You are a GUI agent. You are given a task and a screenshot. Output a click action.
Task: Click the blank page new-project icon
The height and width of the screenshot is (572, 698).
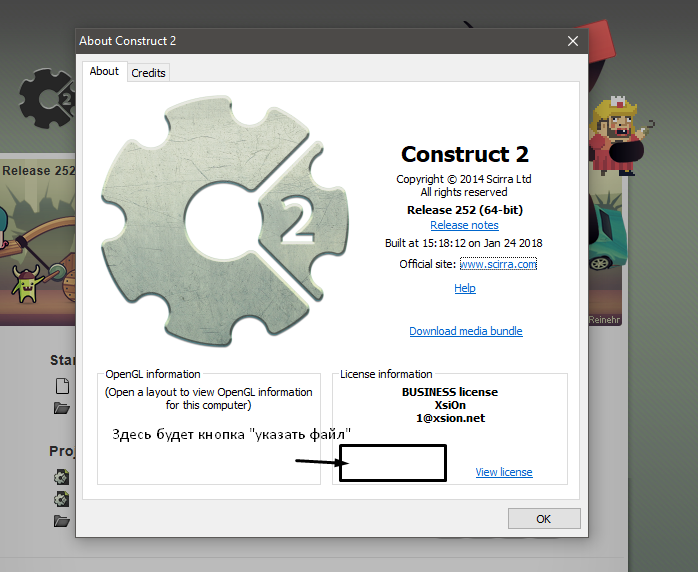[x=62, y=386]
